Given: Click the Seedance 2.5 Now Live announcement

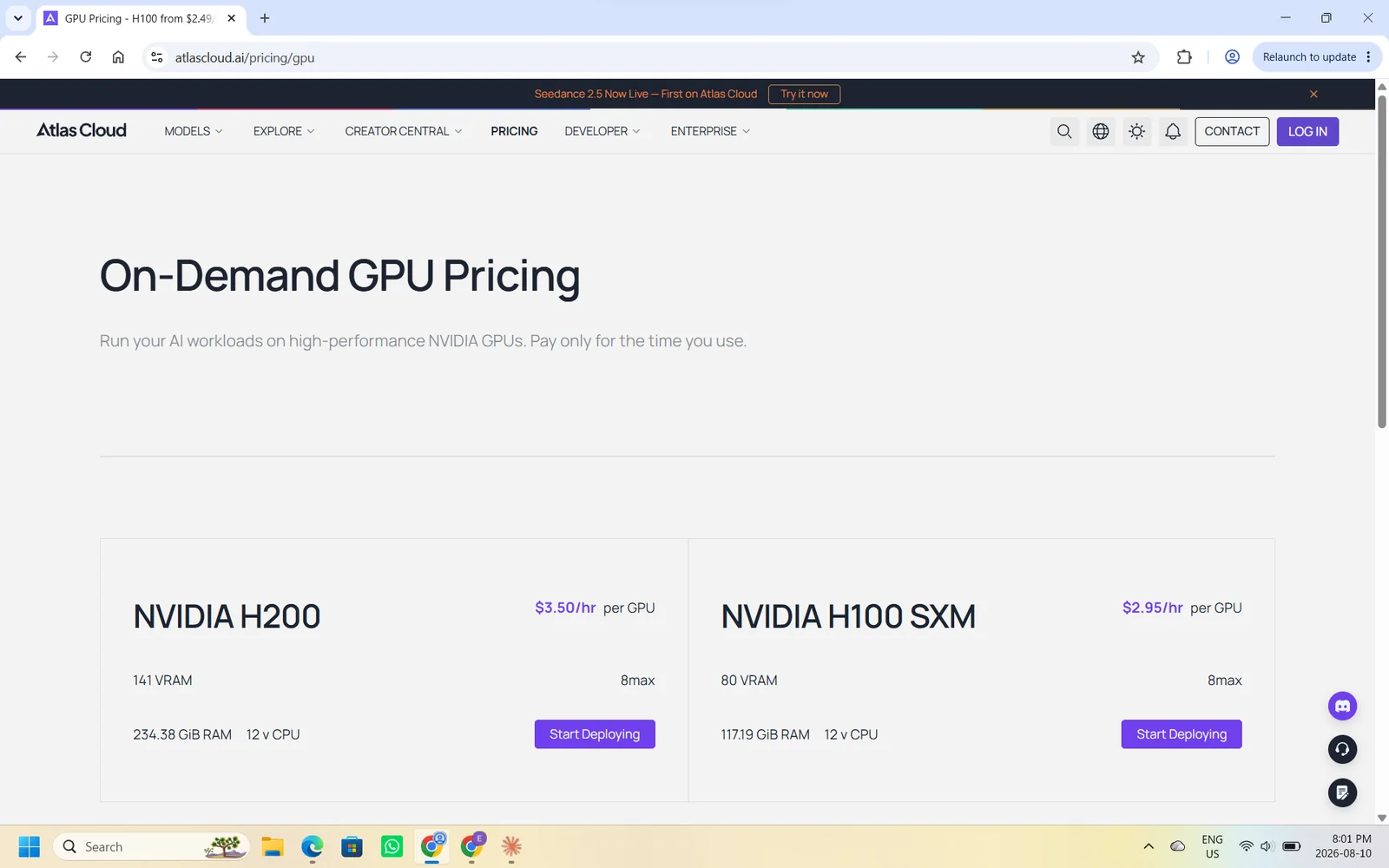Looking at the screenshot, I should pos(646,94).
